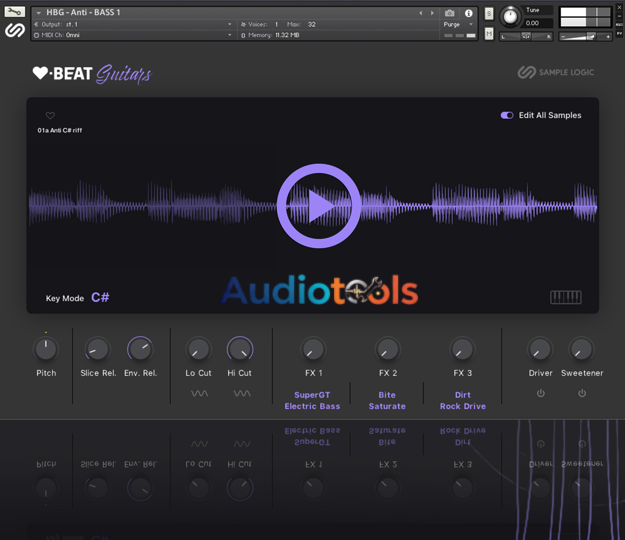Open the SuperGT Electric Bass effect selector
625x540 pixels.
pyautogui.click(x=312, y=401)
